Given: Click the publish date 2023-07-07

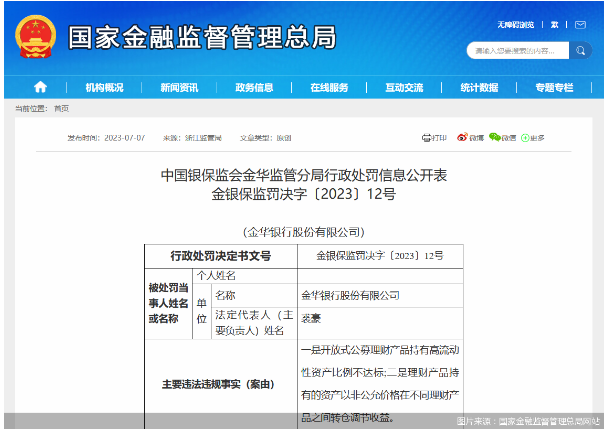Looking at the screenshot, I should tap(125, 138).
